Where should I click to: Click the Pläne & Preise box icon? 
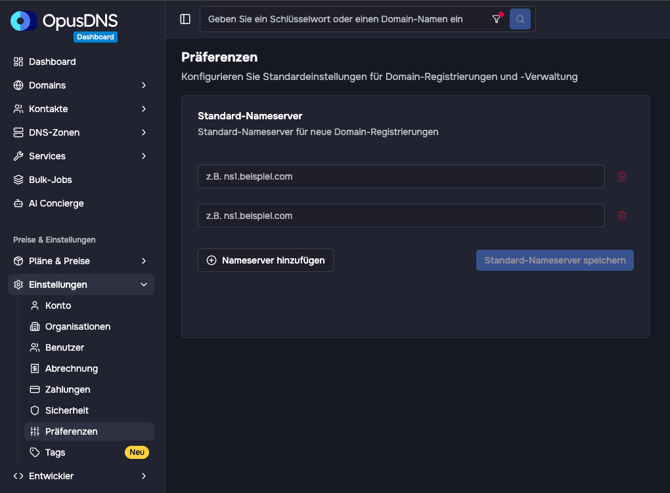18,261
